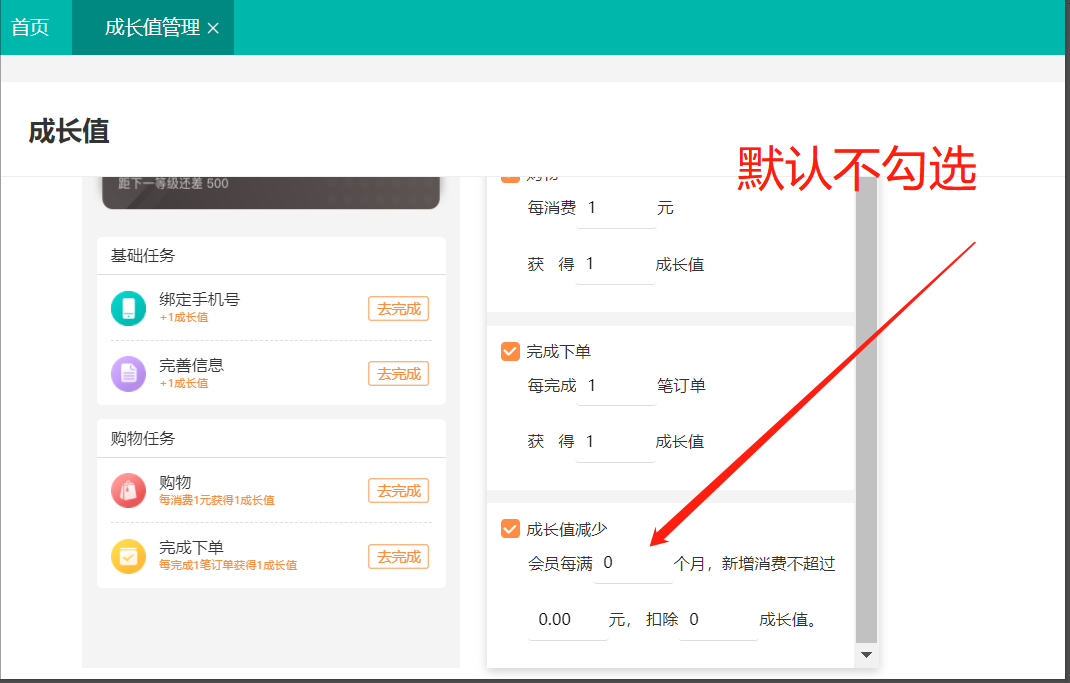Screen dimensions: 1070x683
Task: Click the purple document icon for 完善信息
Action: pos(128,374)
